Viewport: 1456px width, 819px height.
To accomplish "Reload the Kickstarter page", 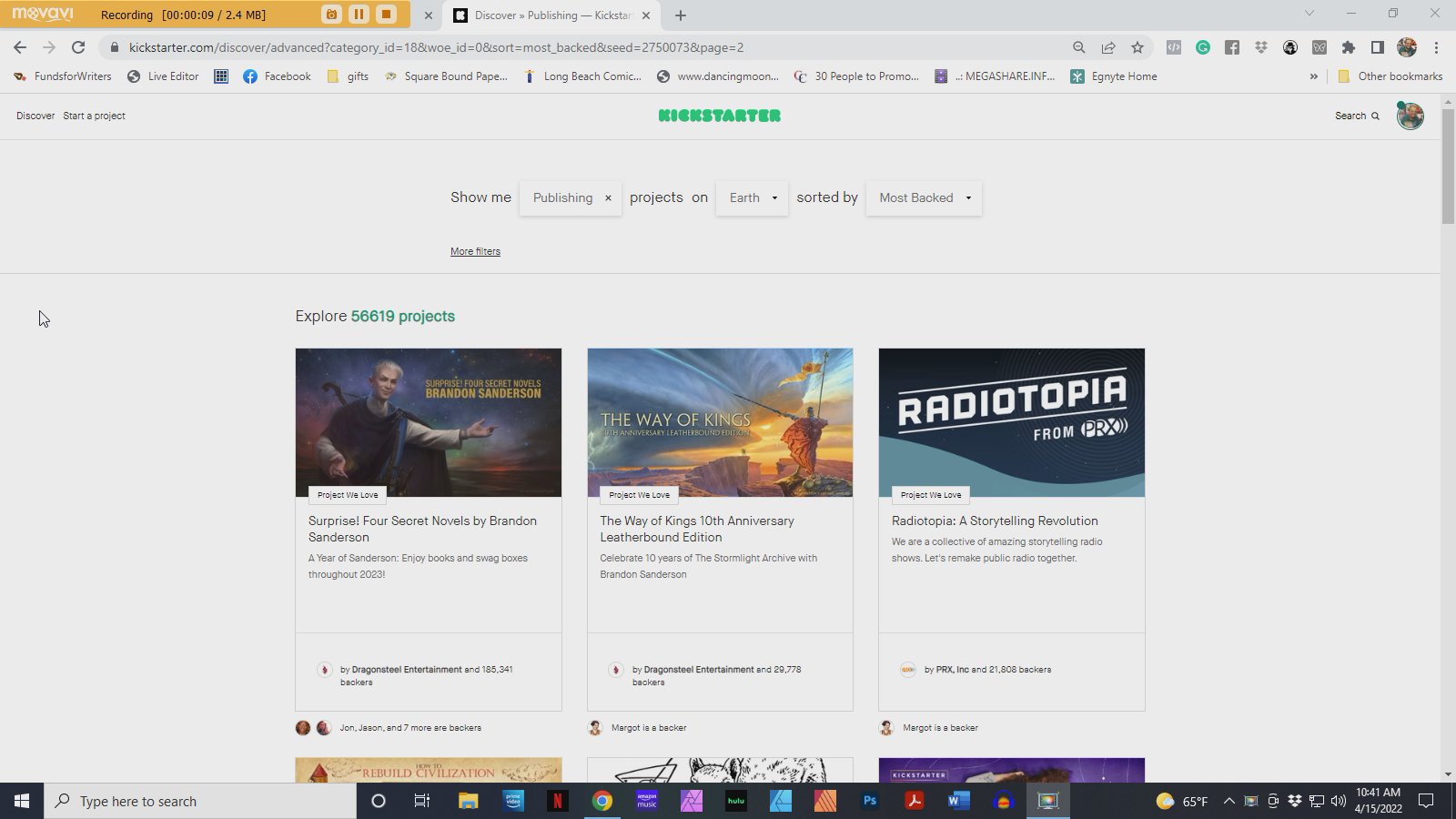I will coord(78,47).
